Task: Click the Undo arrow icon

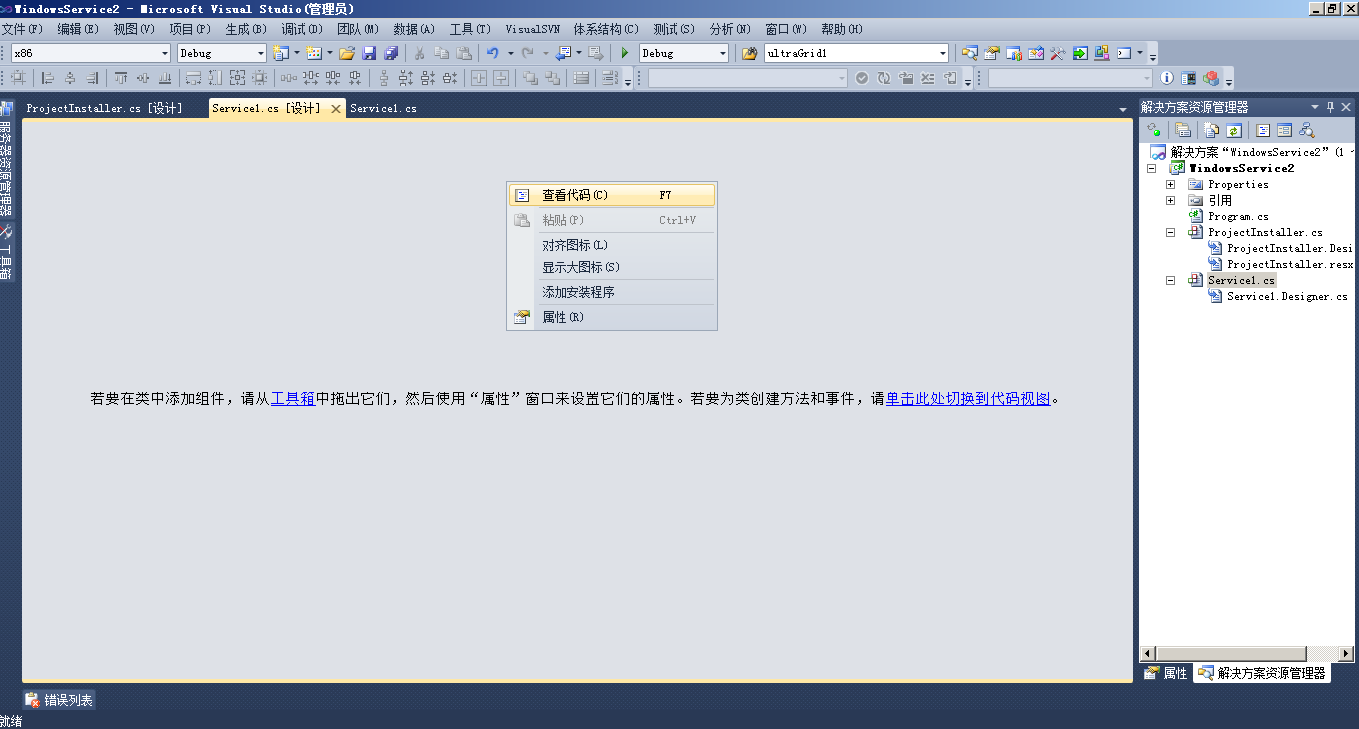Action: coord(492,53)
